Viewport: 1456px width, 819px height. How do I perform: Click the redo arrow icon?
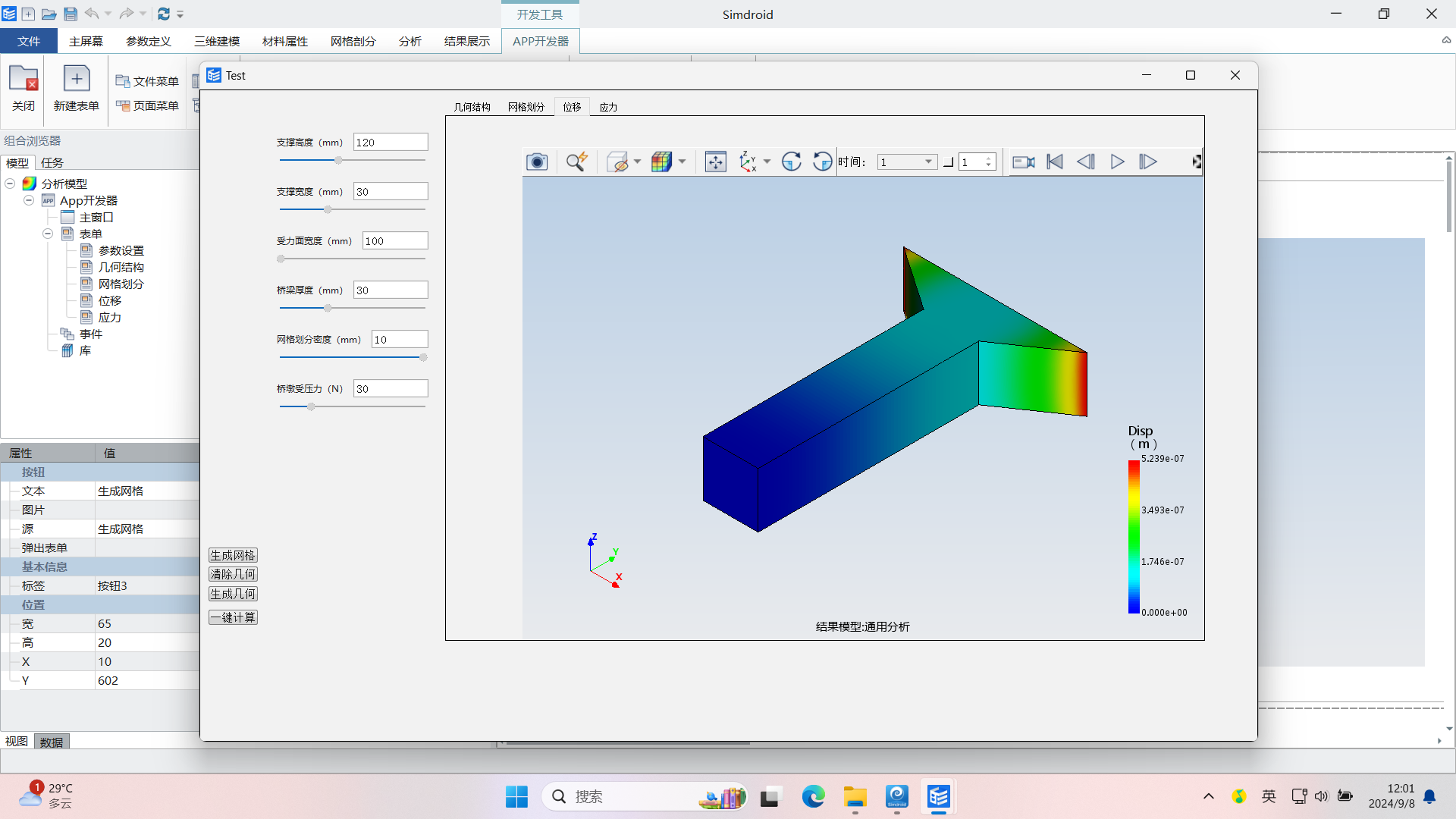click(x=127, y=14)
